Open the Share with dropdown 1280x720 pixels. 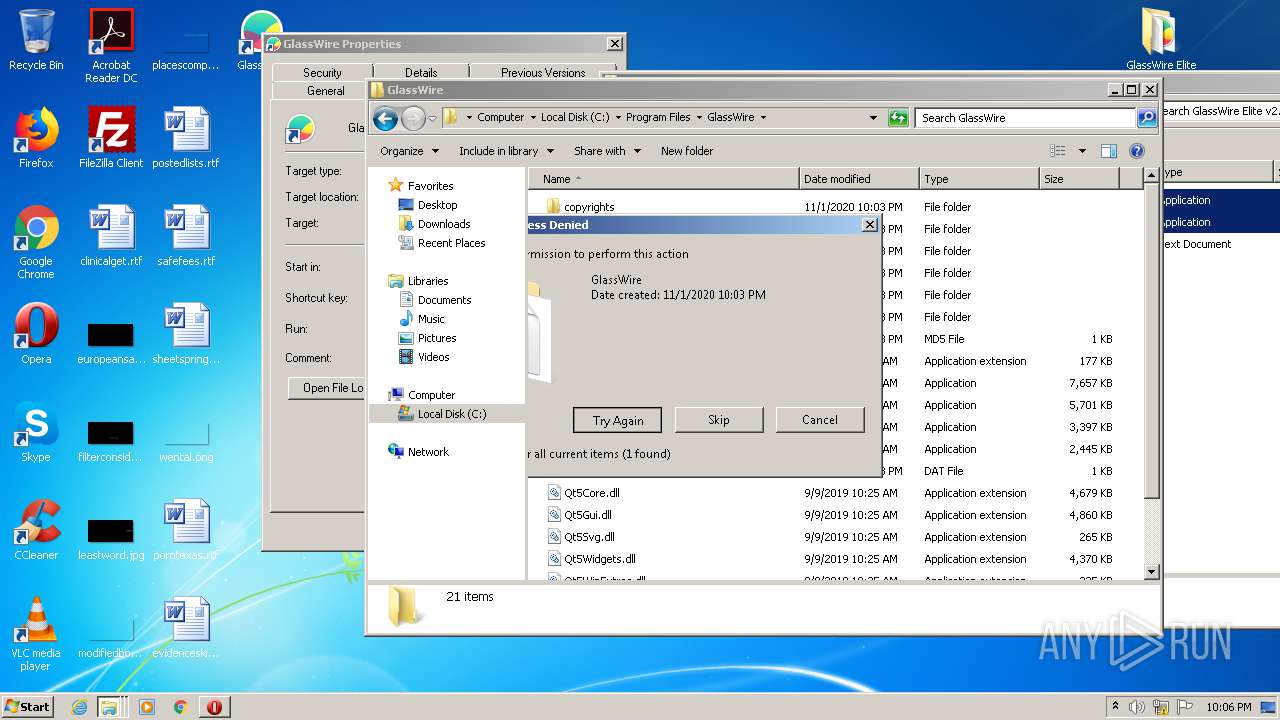607,151
